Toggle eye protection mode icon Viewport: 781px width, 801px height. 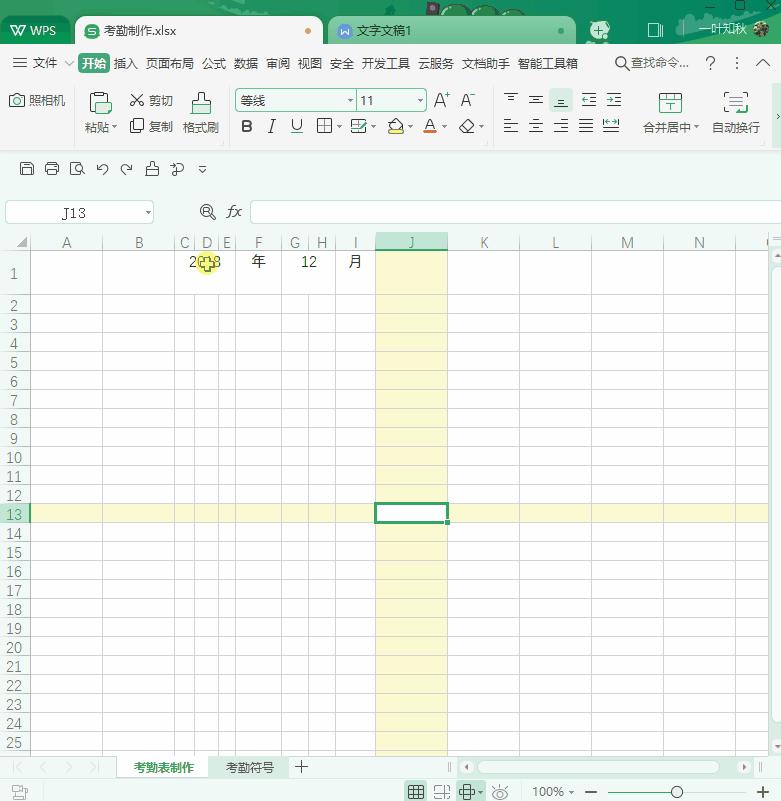[500, 792]
